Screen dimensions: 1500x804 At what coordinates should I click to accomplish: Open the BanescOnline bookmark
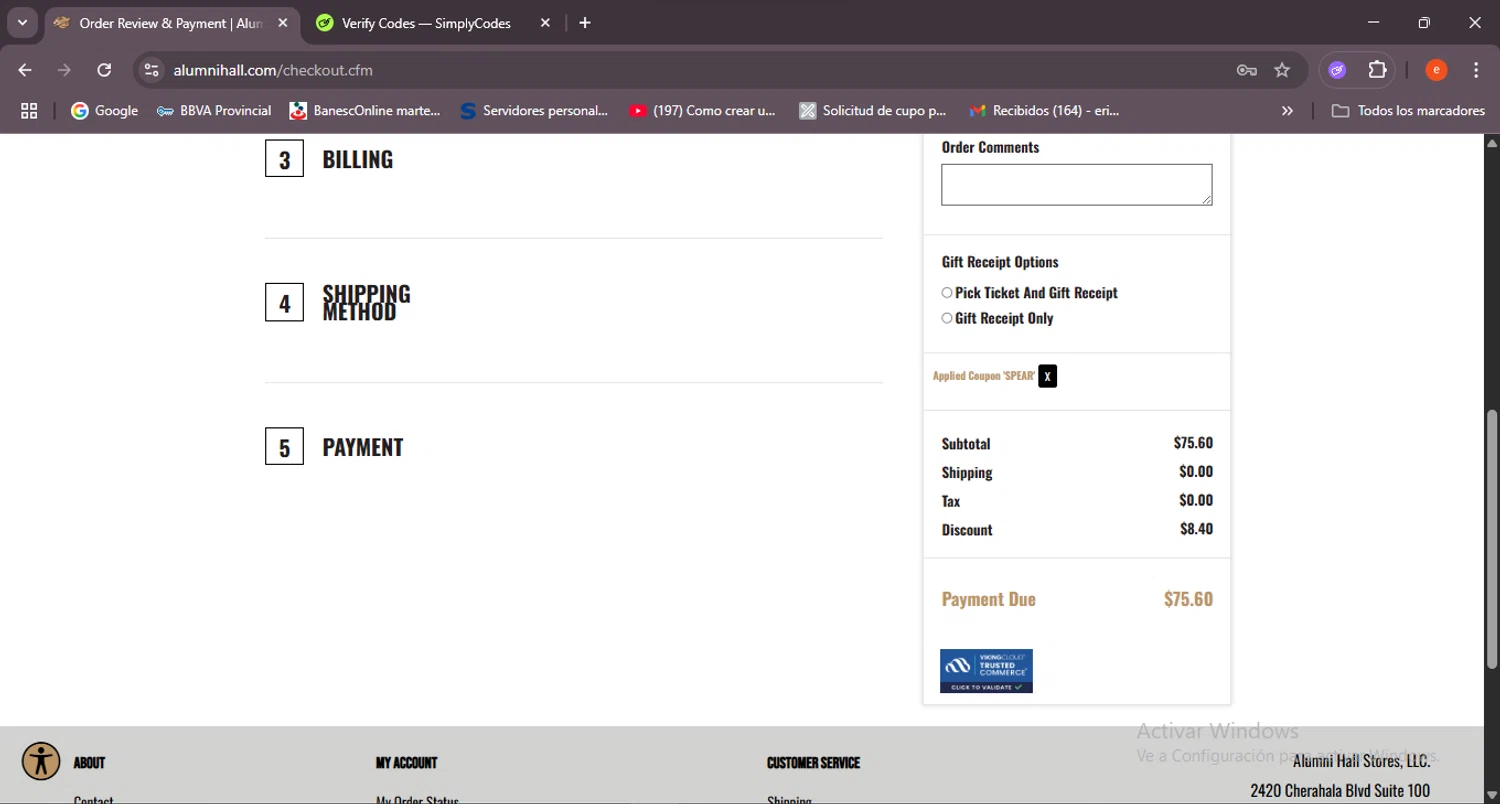click(365, 111)
